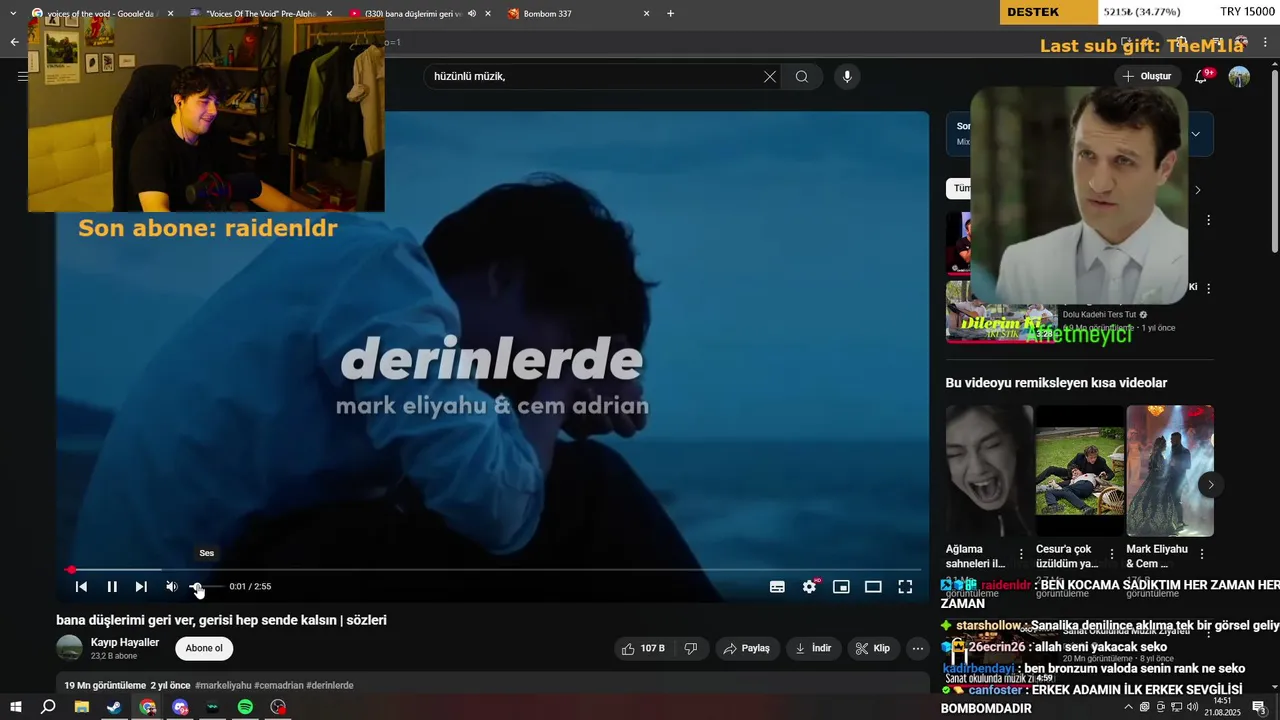This screenshot has width=1280, height=720.
Task: Open YouTube account avatar menu
Action: [1239, 76]
